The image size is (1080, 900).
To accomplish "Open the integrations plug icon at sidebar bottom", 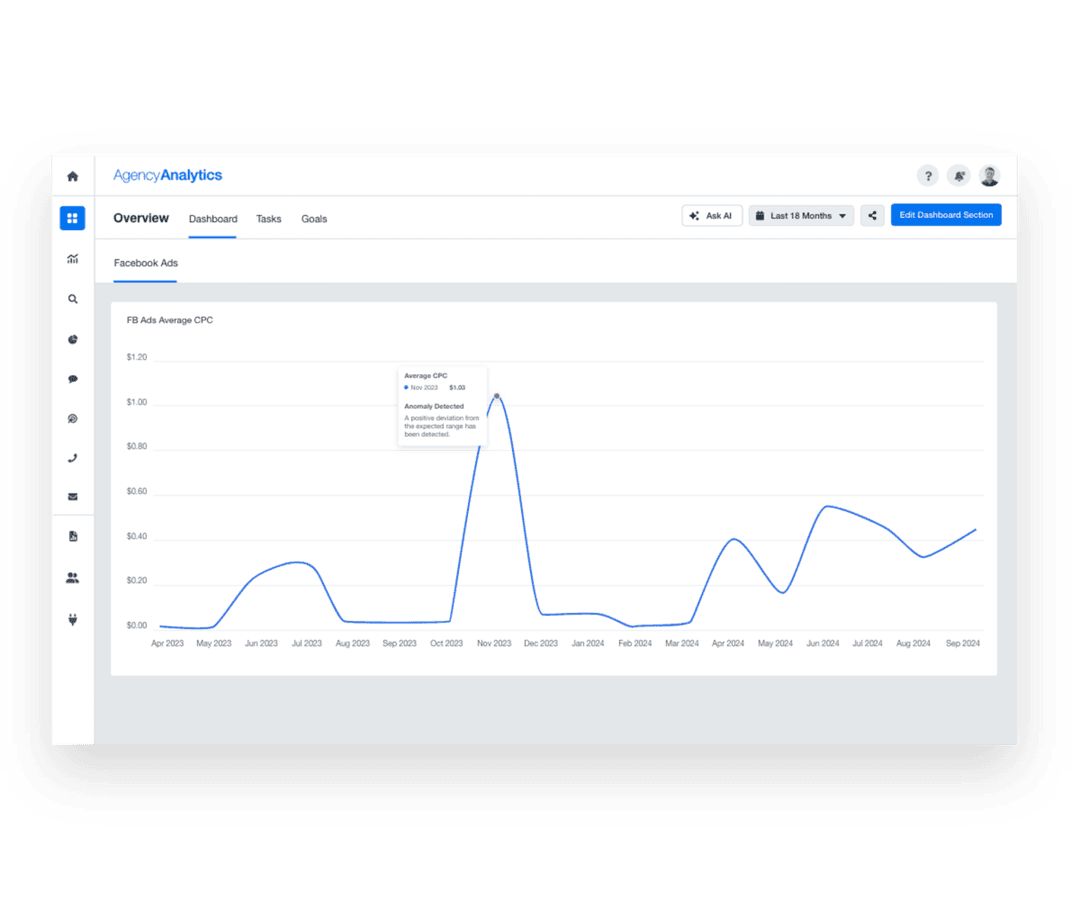I will [72, 617].
